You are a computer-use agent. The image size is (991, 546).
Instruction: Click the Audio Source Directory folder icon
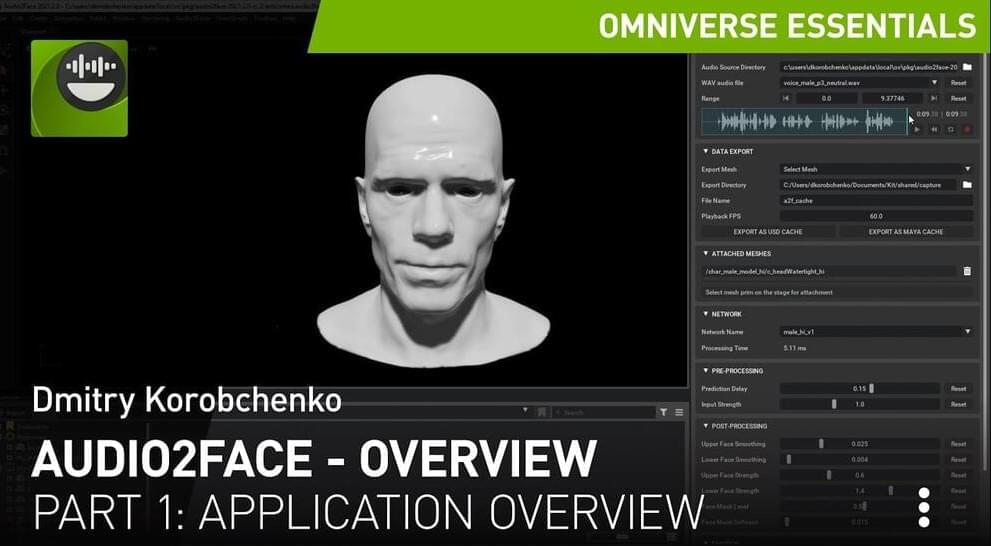967,67
